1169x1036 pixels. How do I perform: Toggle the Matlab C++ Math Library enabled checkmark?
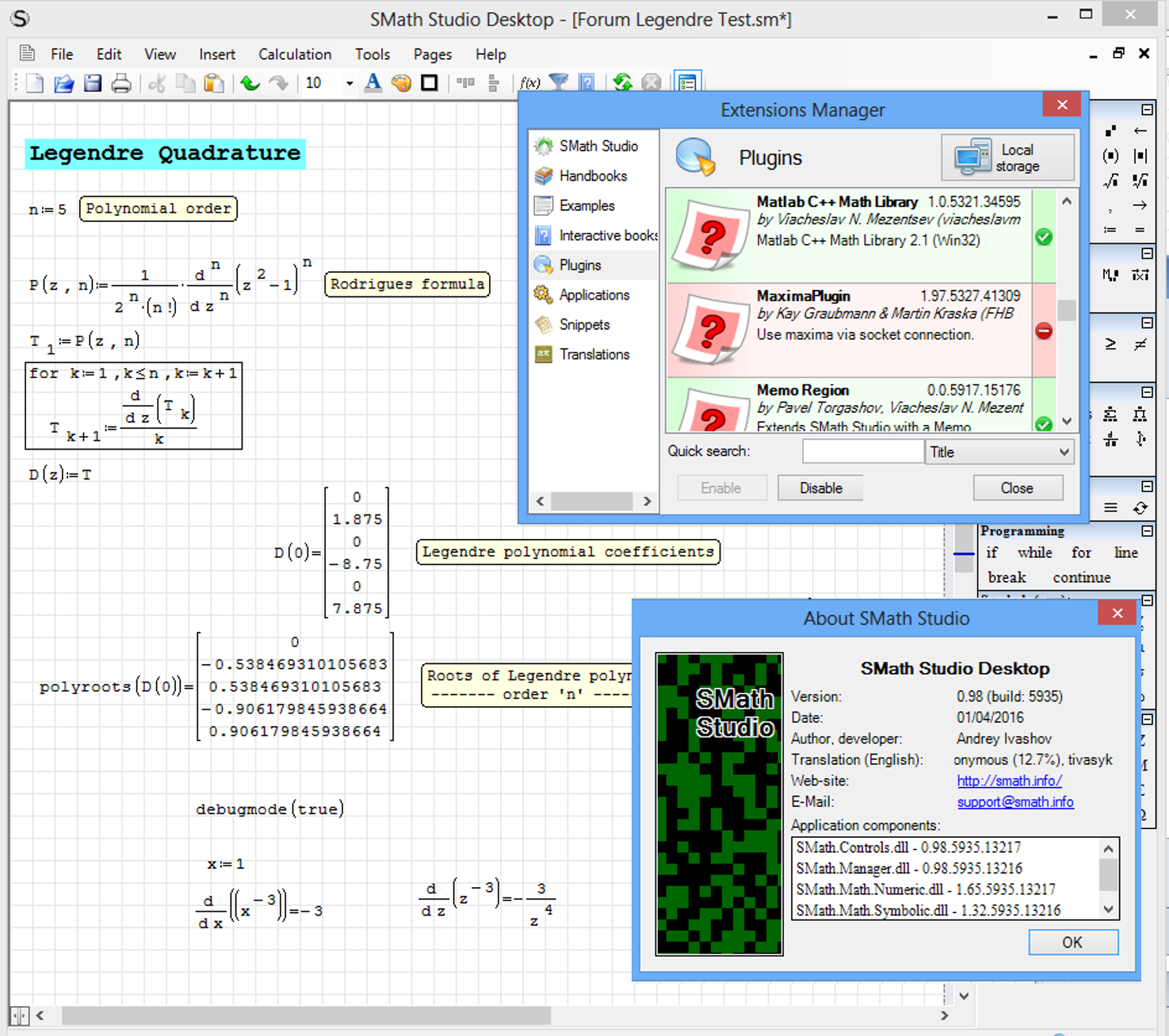tap(1044, 237)
